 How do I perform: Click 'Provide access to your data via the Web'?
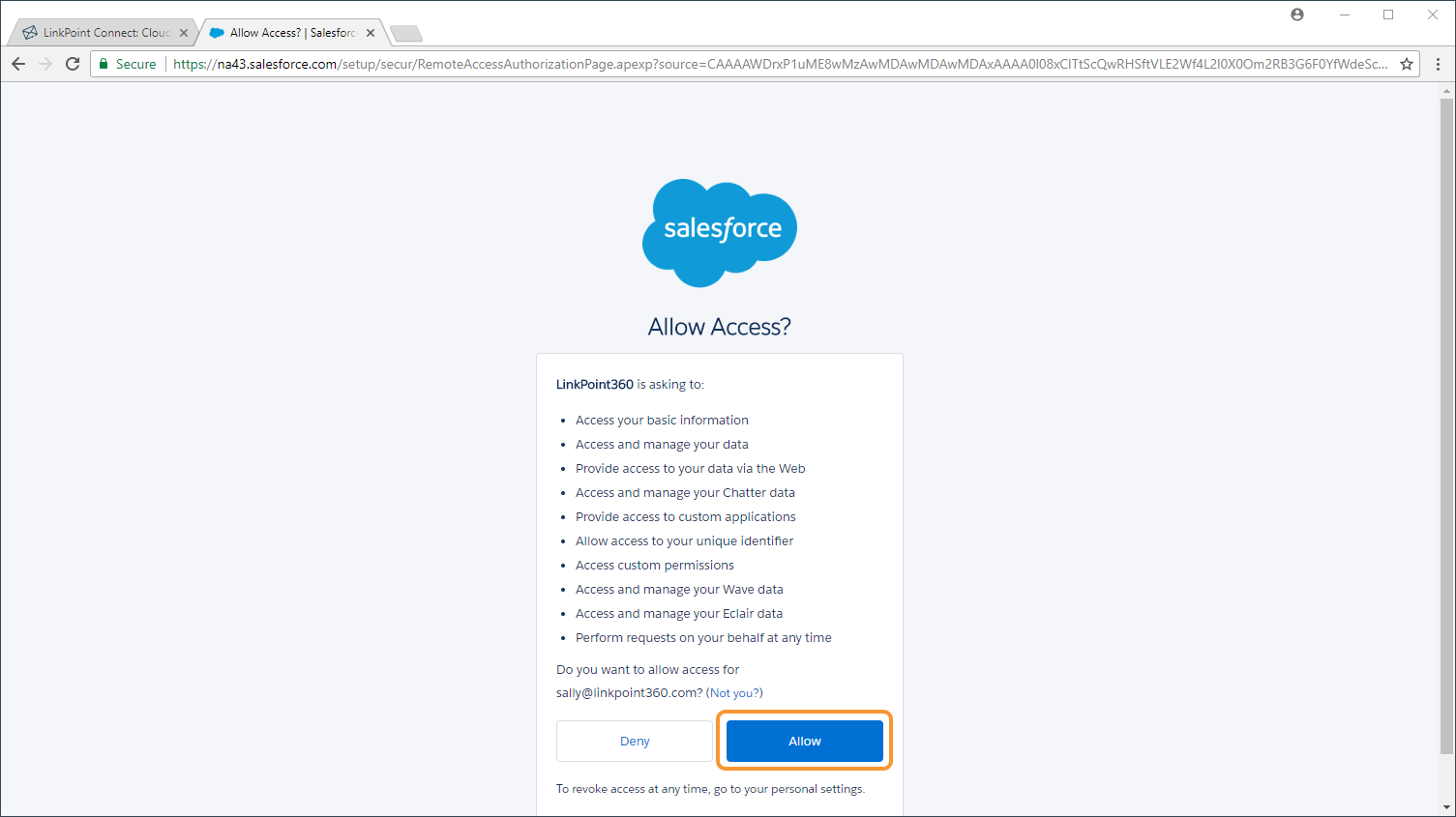coord(690,468)
